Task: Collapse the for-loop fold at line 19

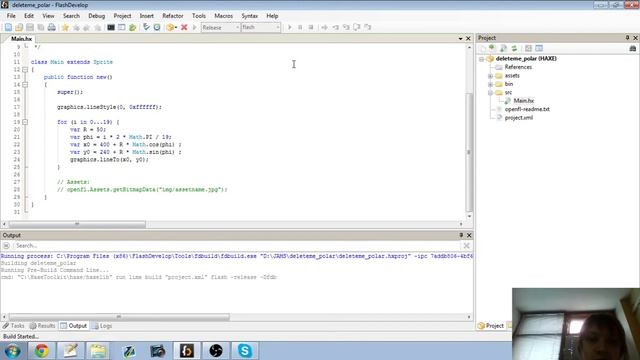Action: pyautogui.click(x=25, y=122)
